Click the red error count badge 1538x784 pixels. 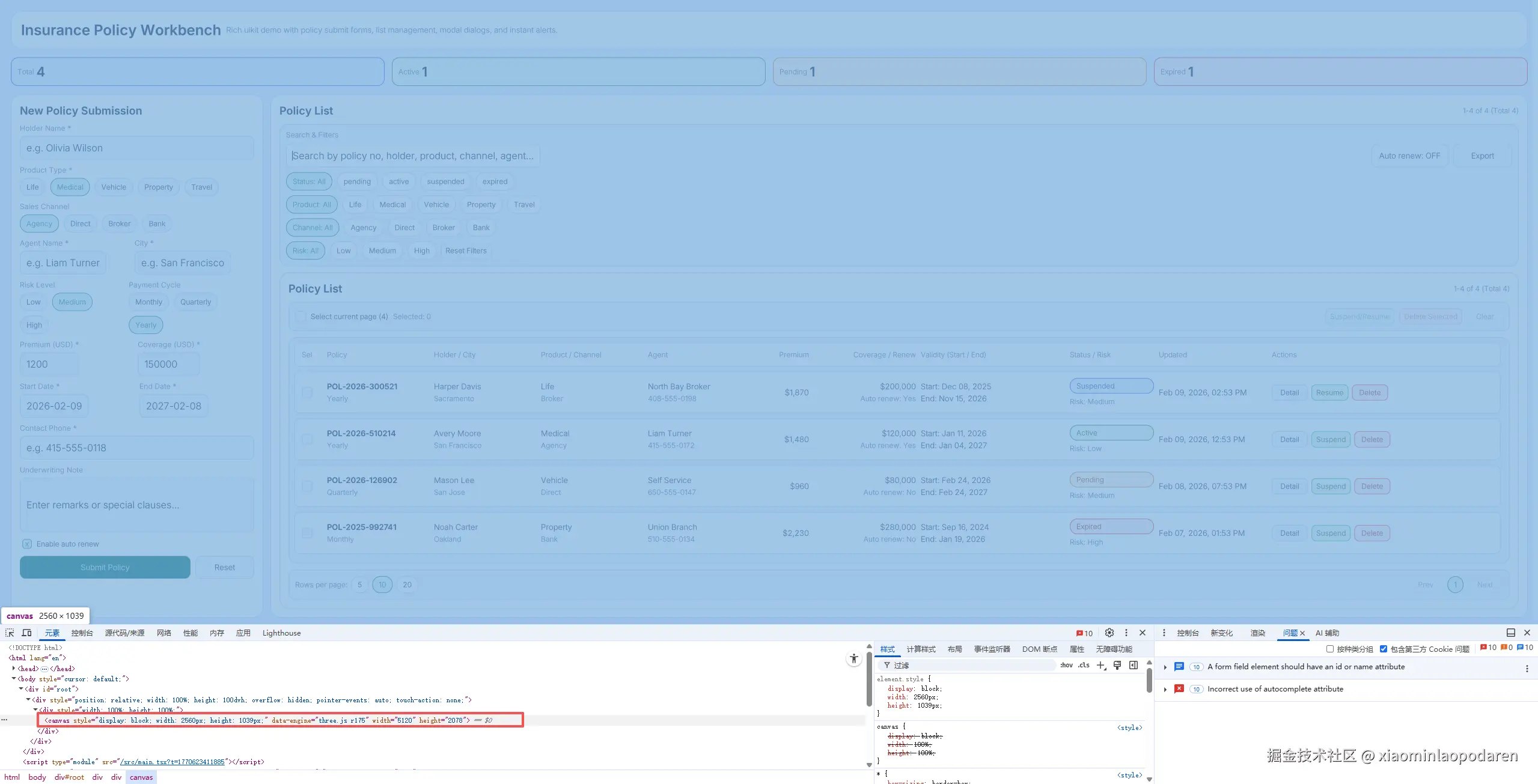(x=1084, y=633)
